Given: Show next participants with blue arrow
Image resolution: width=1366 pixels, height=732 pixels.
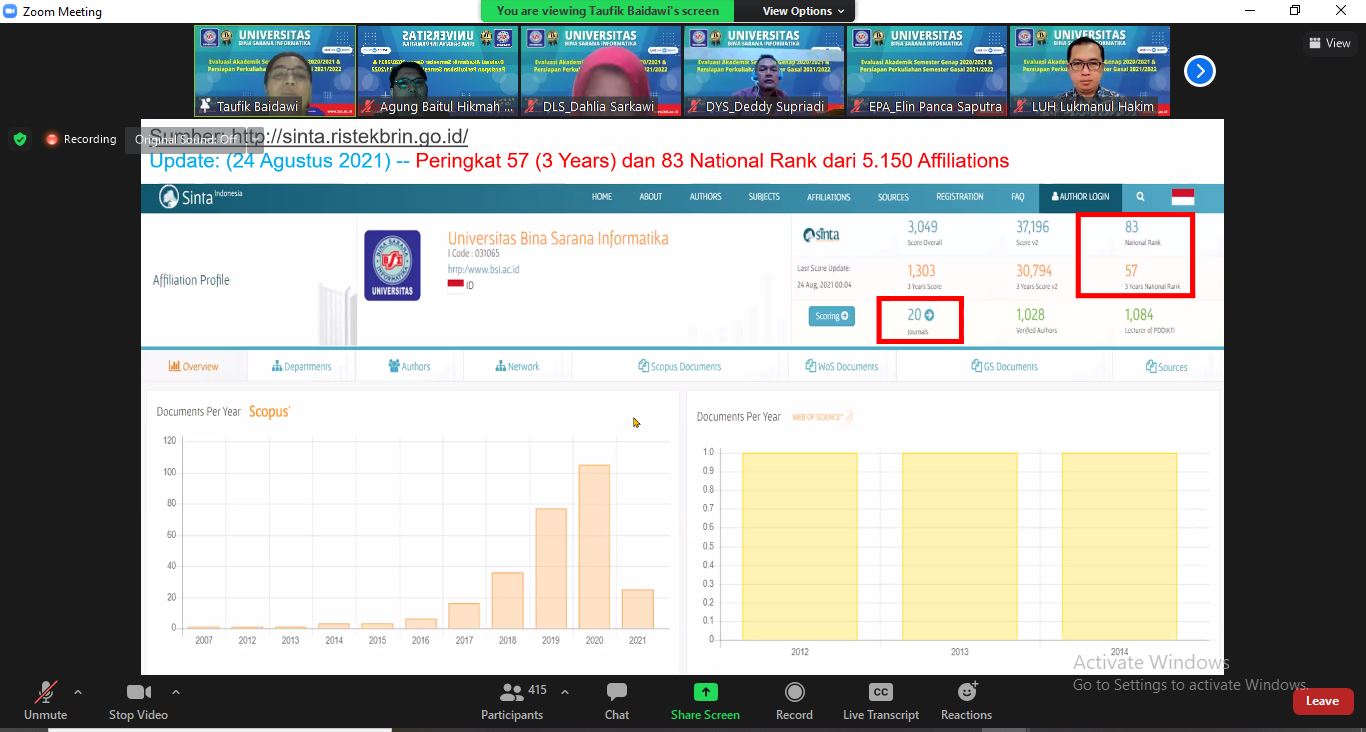Looking at the screenshot, I should point(1200,71).
